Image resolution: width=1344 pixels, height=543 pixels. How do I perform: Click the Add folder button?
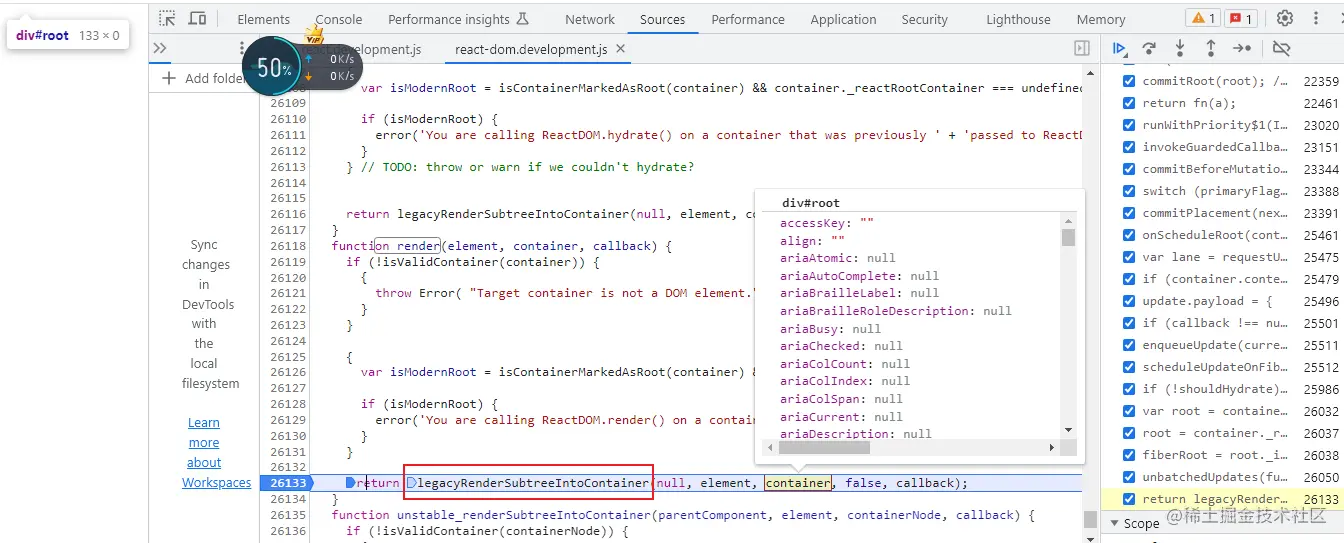point(205,78)
